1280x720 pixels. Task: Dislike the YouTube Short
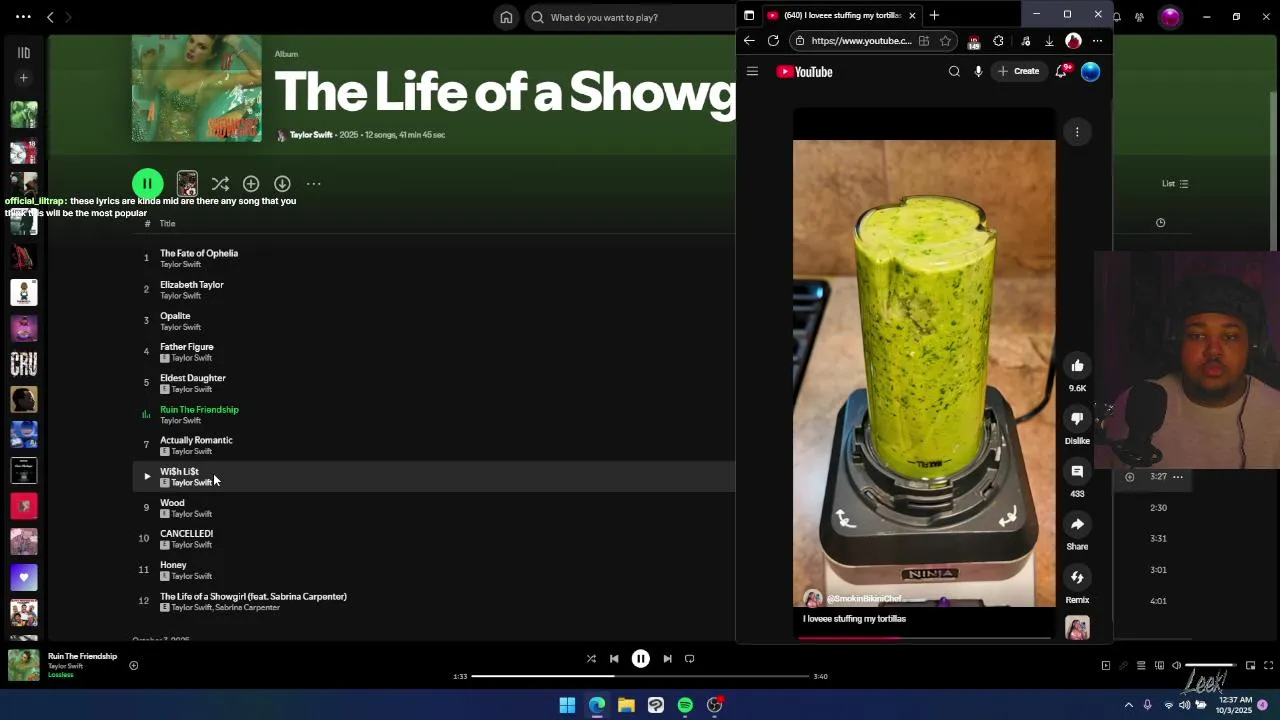(1077, 419)
